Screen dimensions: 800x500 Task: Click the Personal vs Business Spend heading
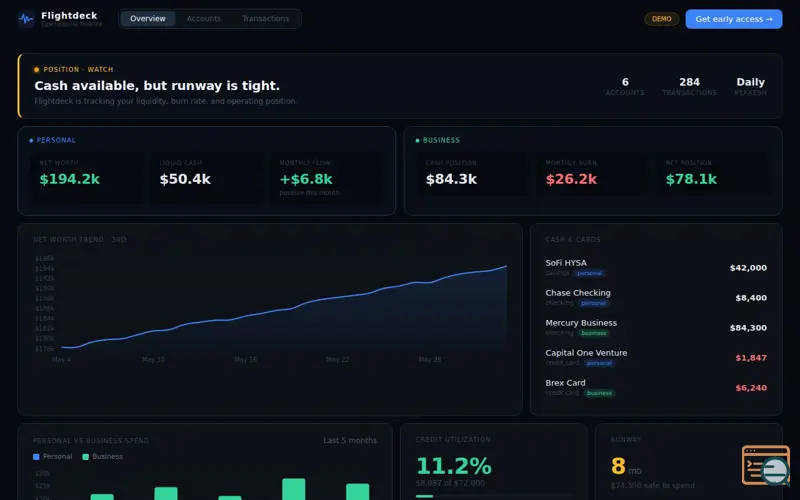pos(91,441)
